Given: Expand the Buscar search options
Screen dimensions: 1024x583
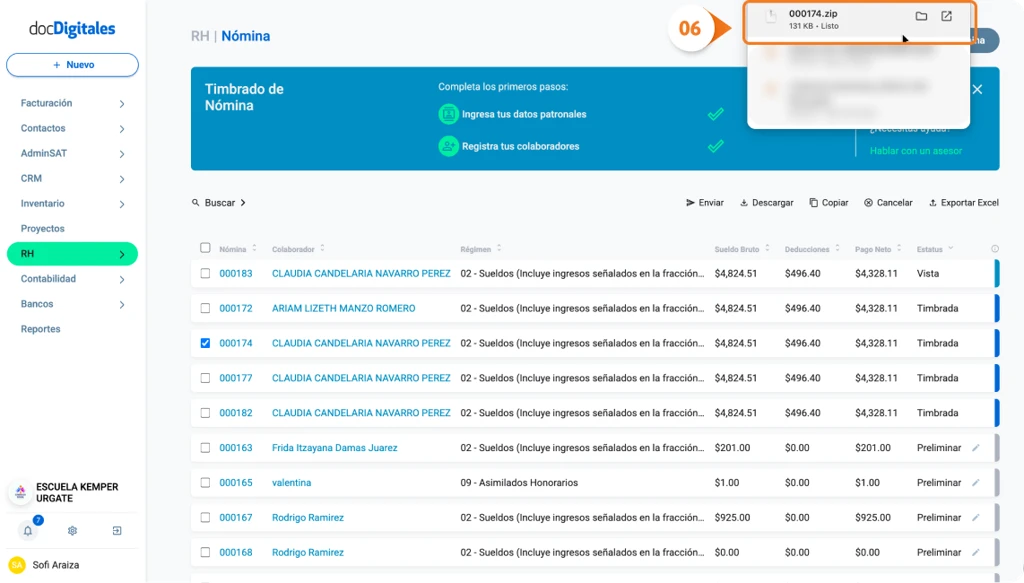Looking at the screenshot, I should (243, 202).
